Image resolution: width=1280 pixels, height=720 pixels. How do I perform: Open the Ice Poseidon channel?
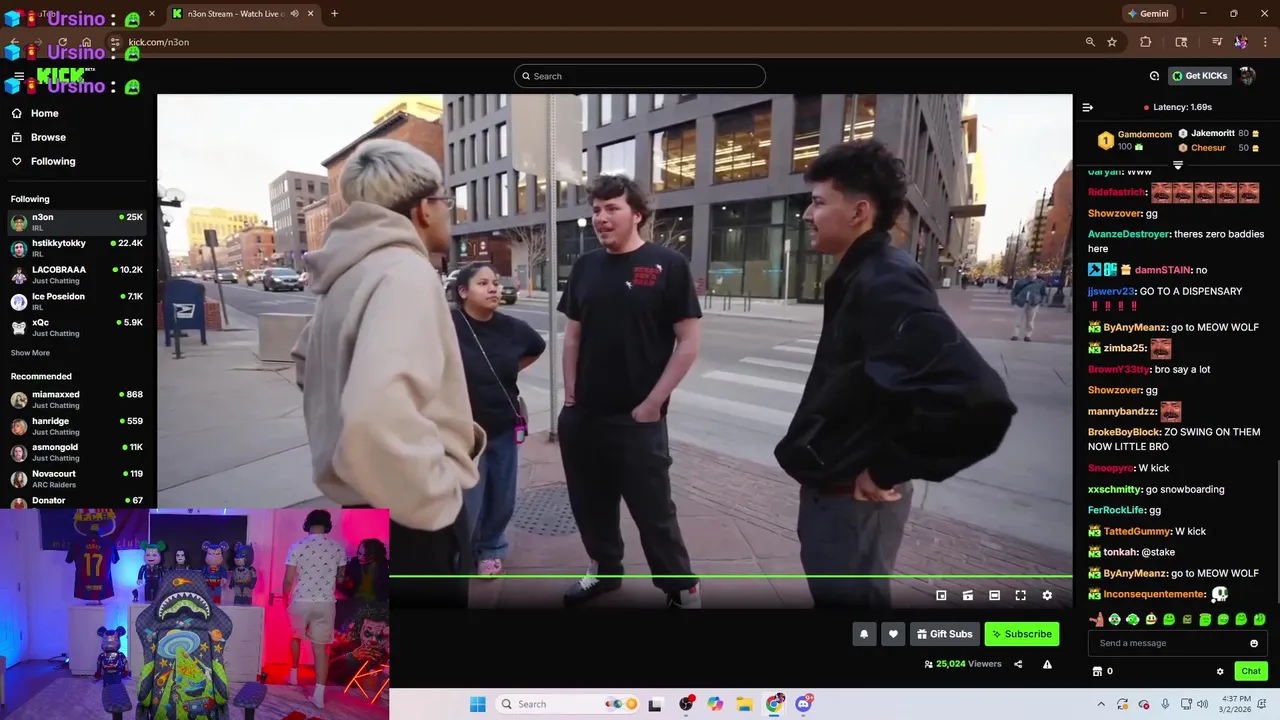coord(76,301)
